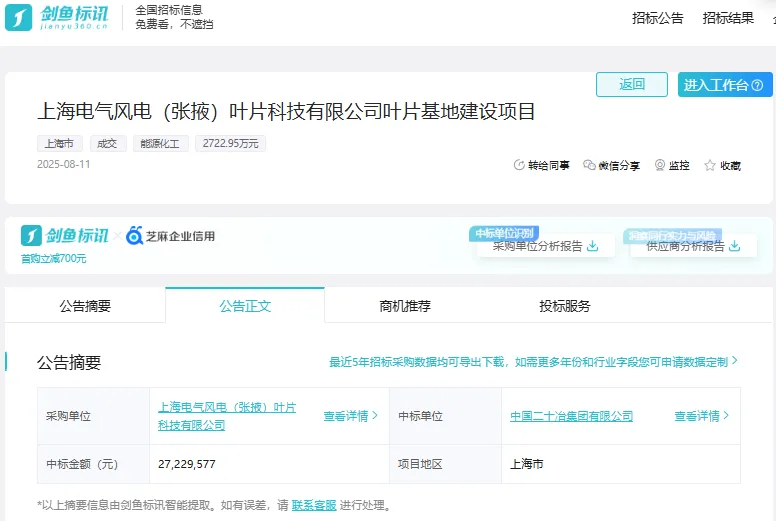
Task: Click the 监控 monitor icon
Action: pyautogui.click(x=660, y=166)
